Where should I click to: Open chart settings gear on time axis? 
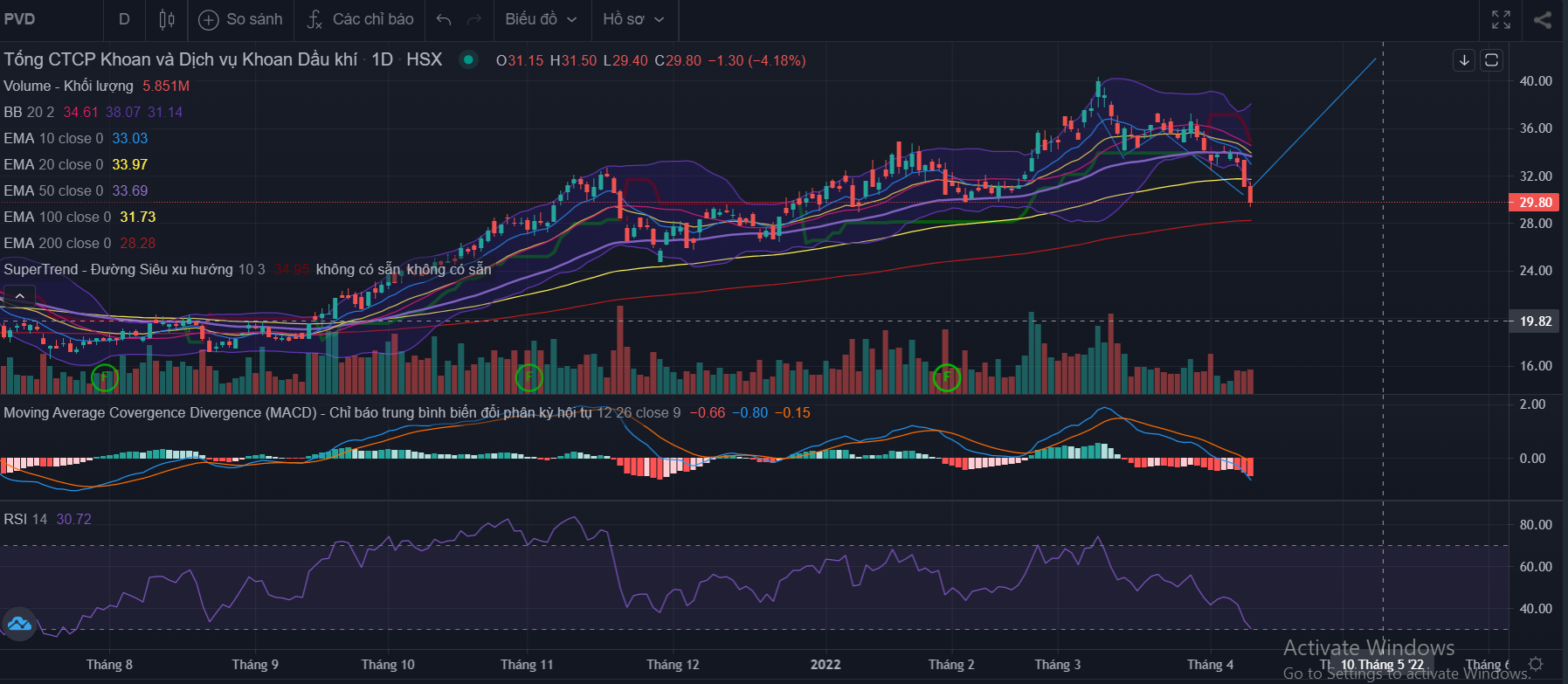(x=1536, y=665)
